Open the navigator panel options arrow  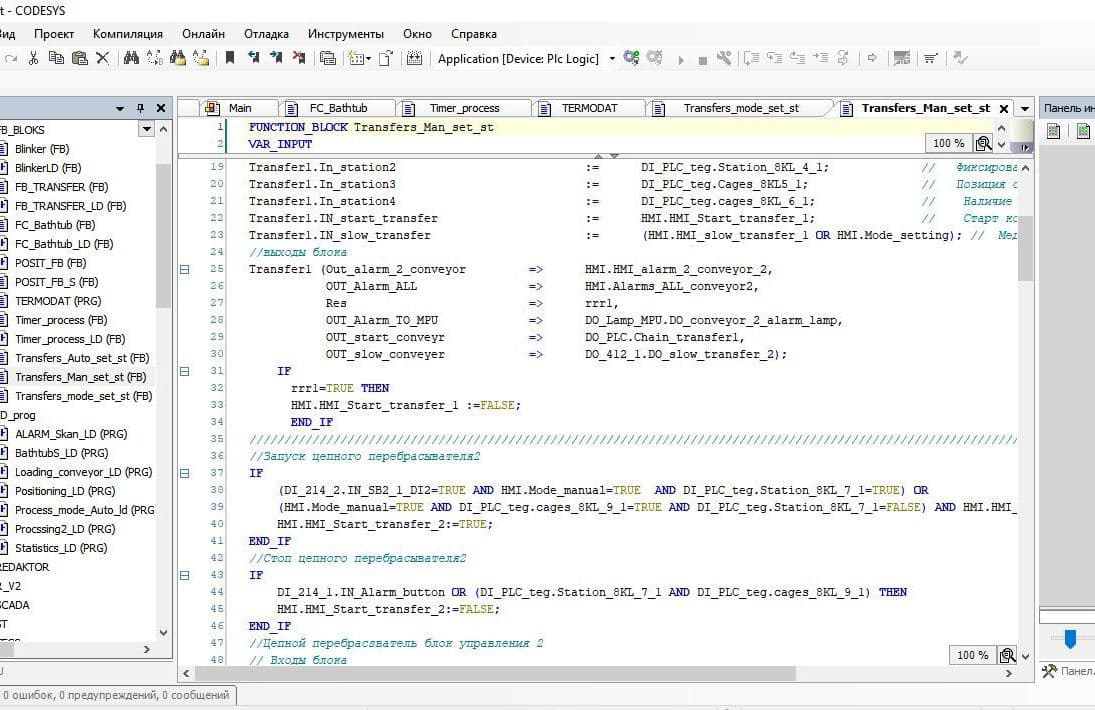119,109
